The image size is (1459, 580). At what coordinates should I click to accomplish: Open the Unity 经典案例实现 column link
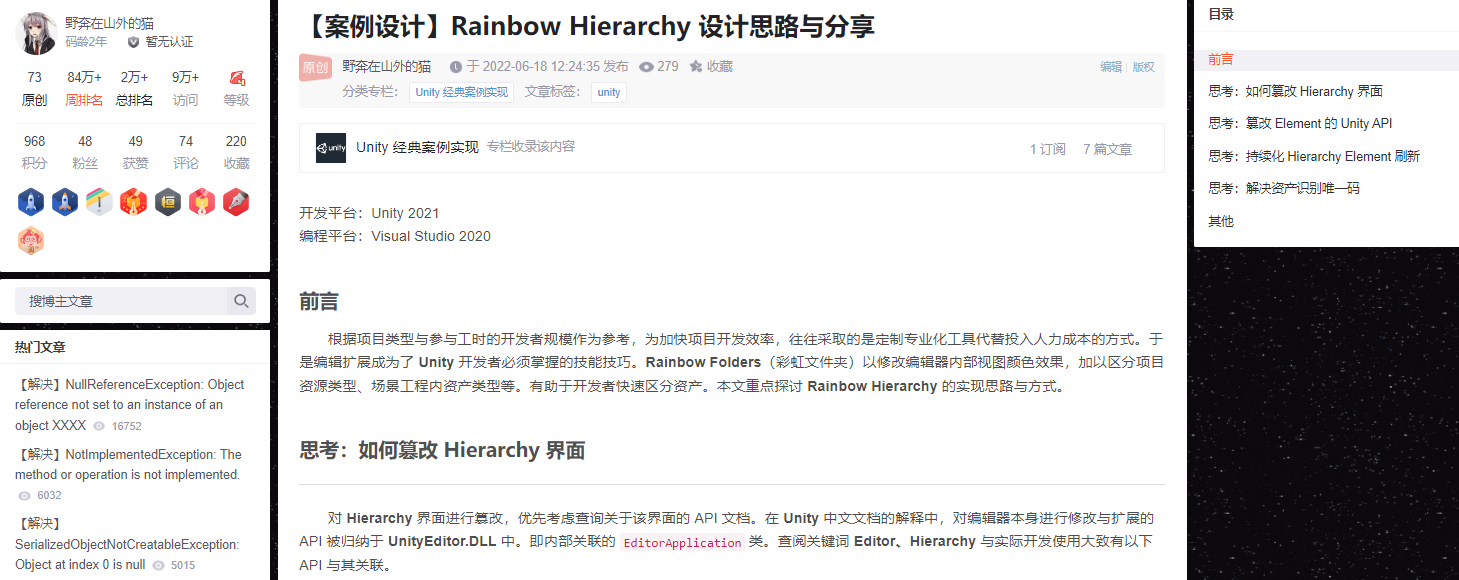coord(460,92)
